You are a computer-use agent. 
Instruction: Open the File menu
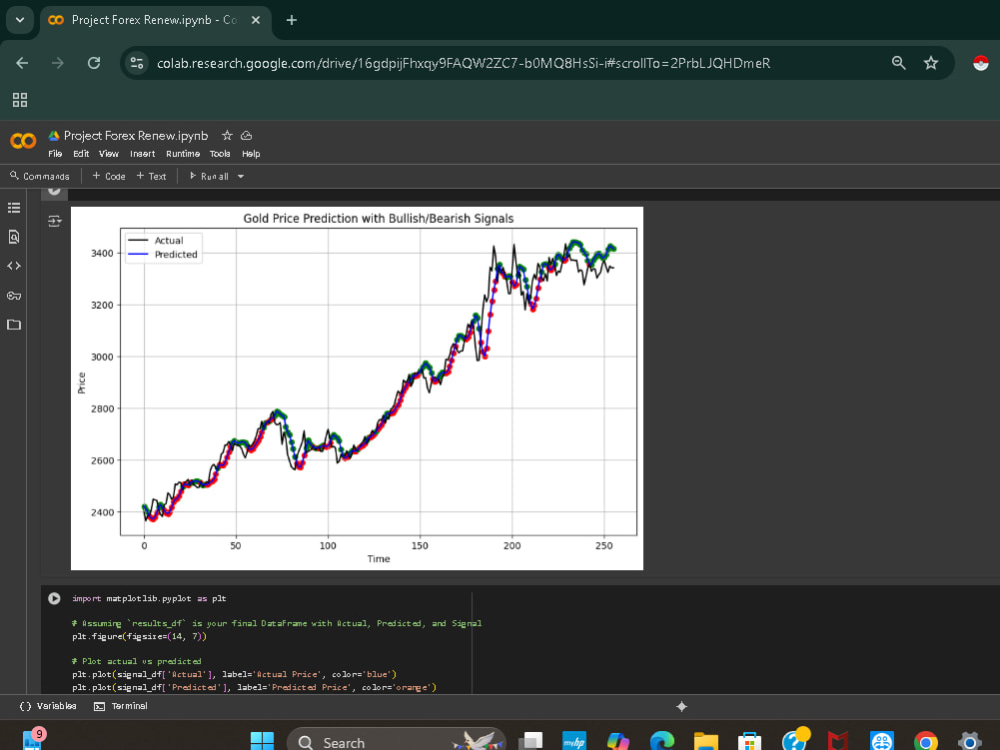click(55, 154)
